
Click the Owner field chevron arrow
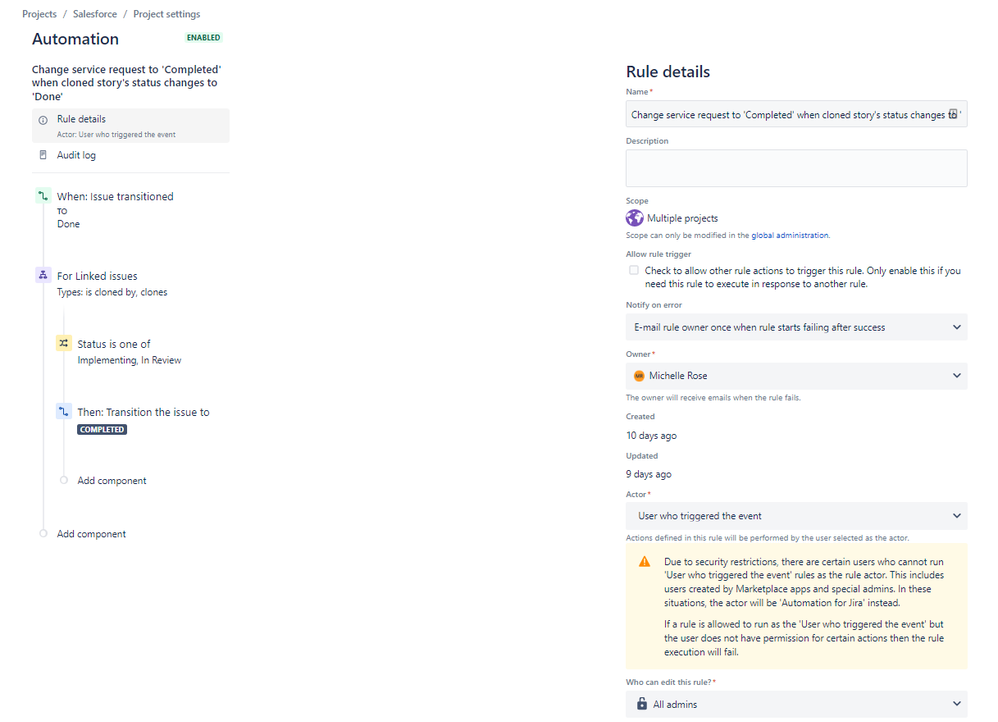[x=957, y=376]
